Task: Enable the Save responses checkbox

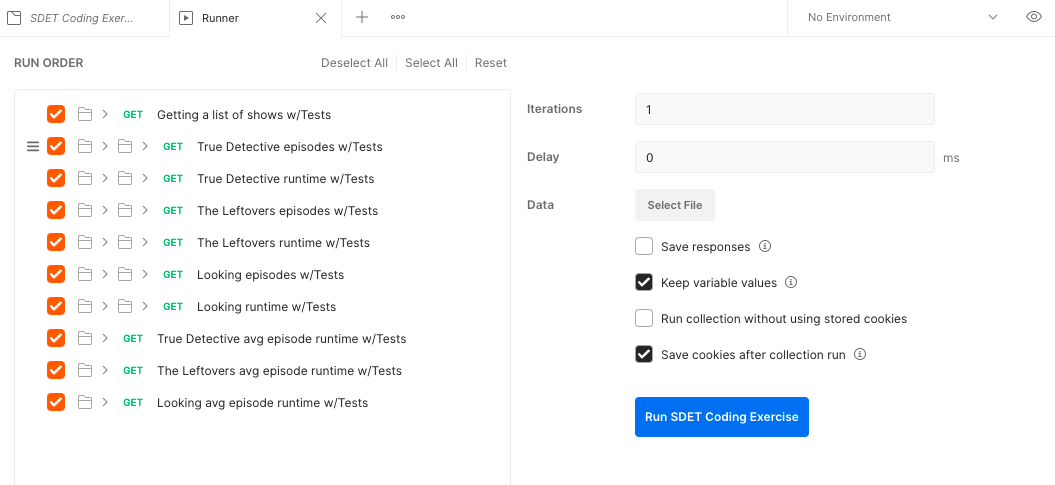Action: click(x=644, y=246)
